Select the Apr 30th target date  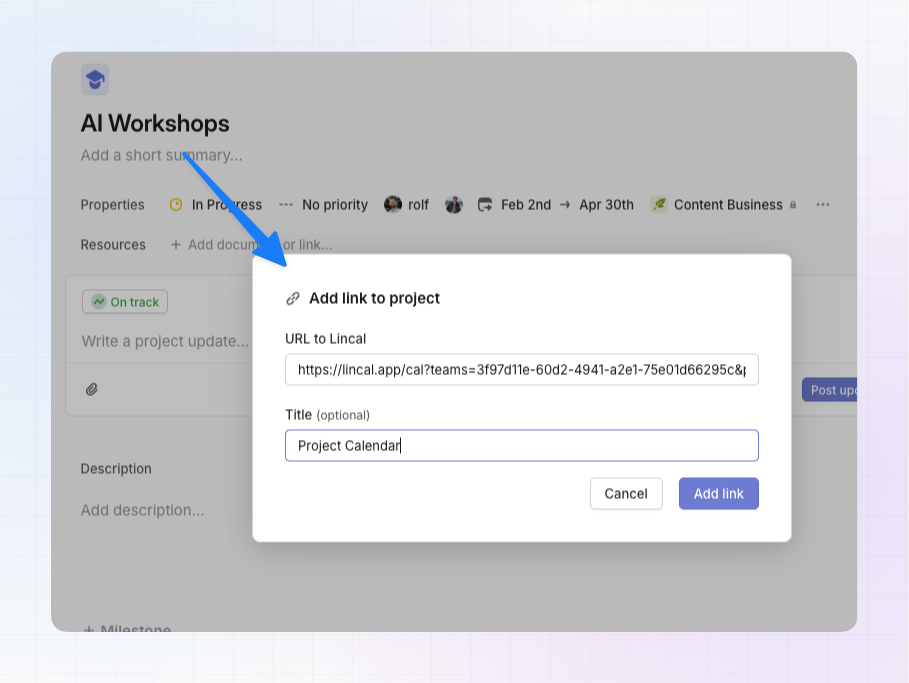point(606,204)
